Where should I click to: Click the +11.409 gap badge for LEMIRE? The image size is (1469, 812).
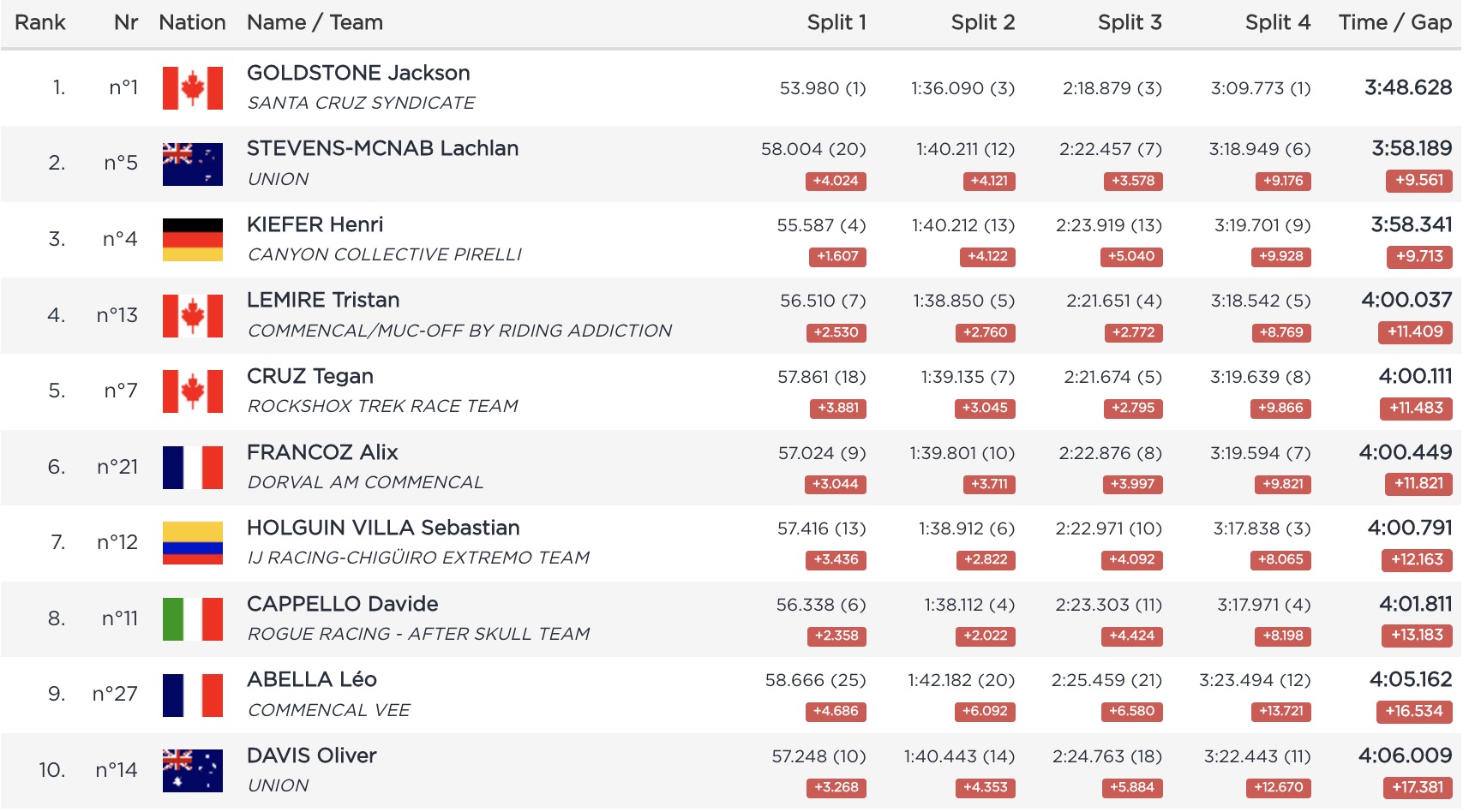coord(1414,332)
